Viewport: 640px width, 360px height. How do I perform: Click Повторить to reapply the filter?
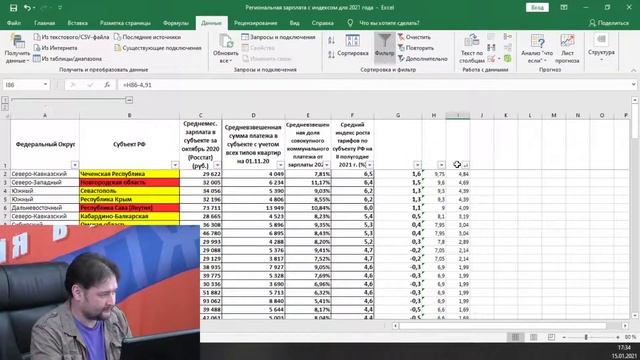[416, 48]
